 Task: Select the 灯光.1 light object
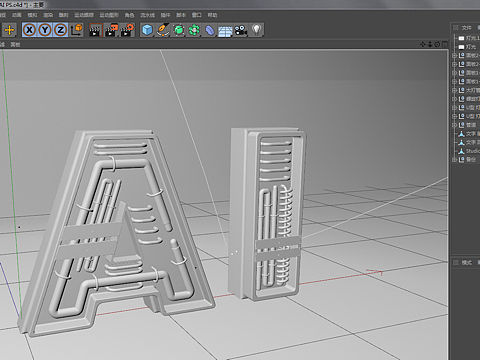click(x=469, y=38)
